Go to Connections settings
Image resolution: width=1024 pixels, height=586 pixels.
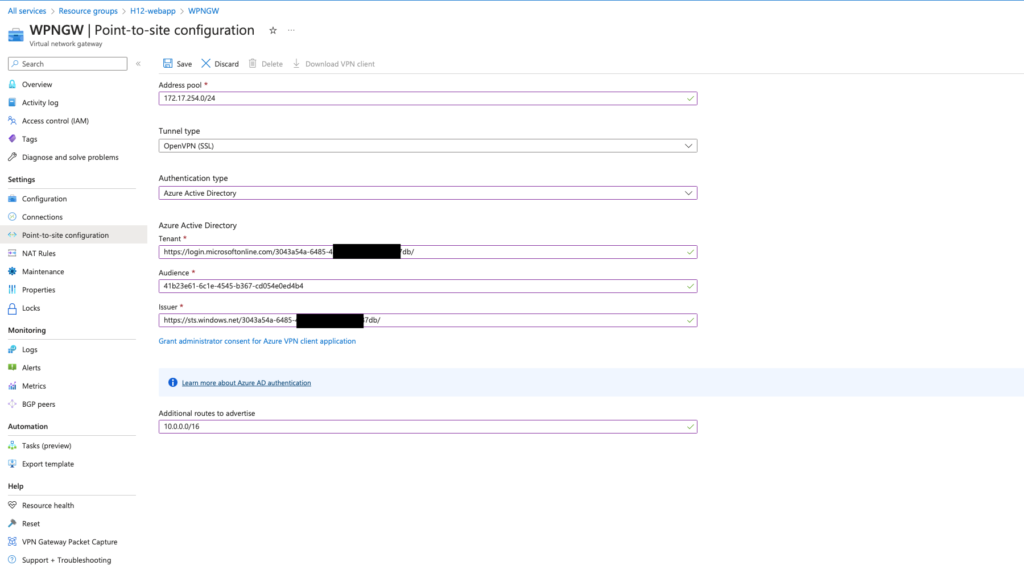pos(42,217)
